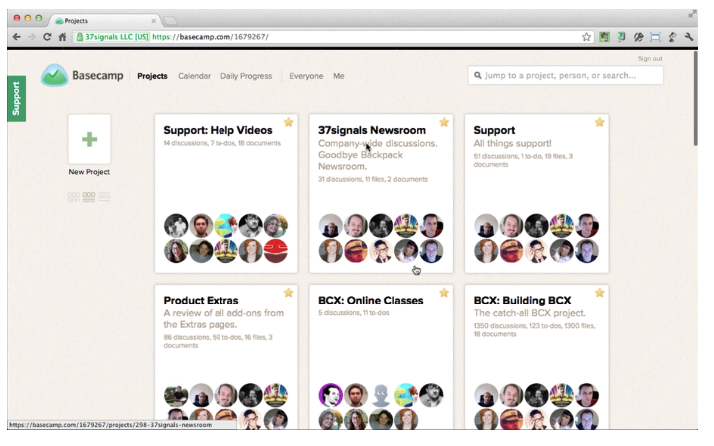This screenshot has height=446, width=714.
Task: Click the browser home icon
Action: [63, 37]
